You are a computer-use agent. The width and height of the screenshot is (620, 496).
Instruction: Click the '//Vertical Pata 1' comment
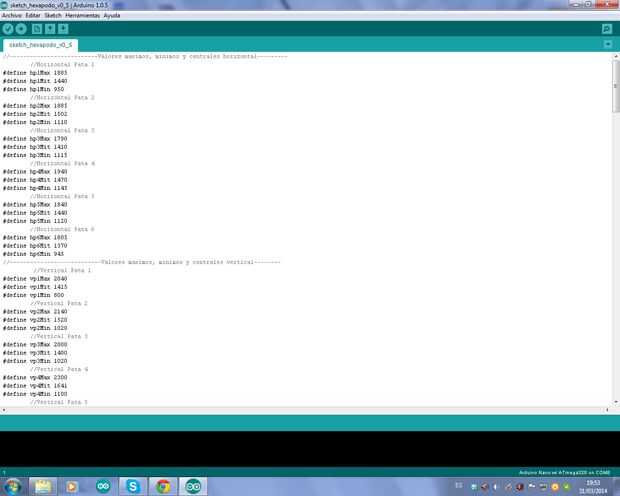(62, 271)
